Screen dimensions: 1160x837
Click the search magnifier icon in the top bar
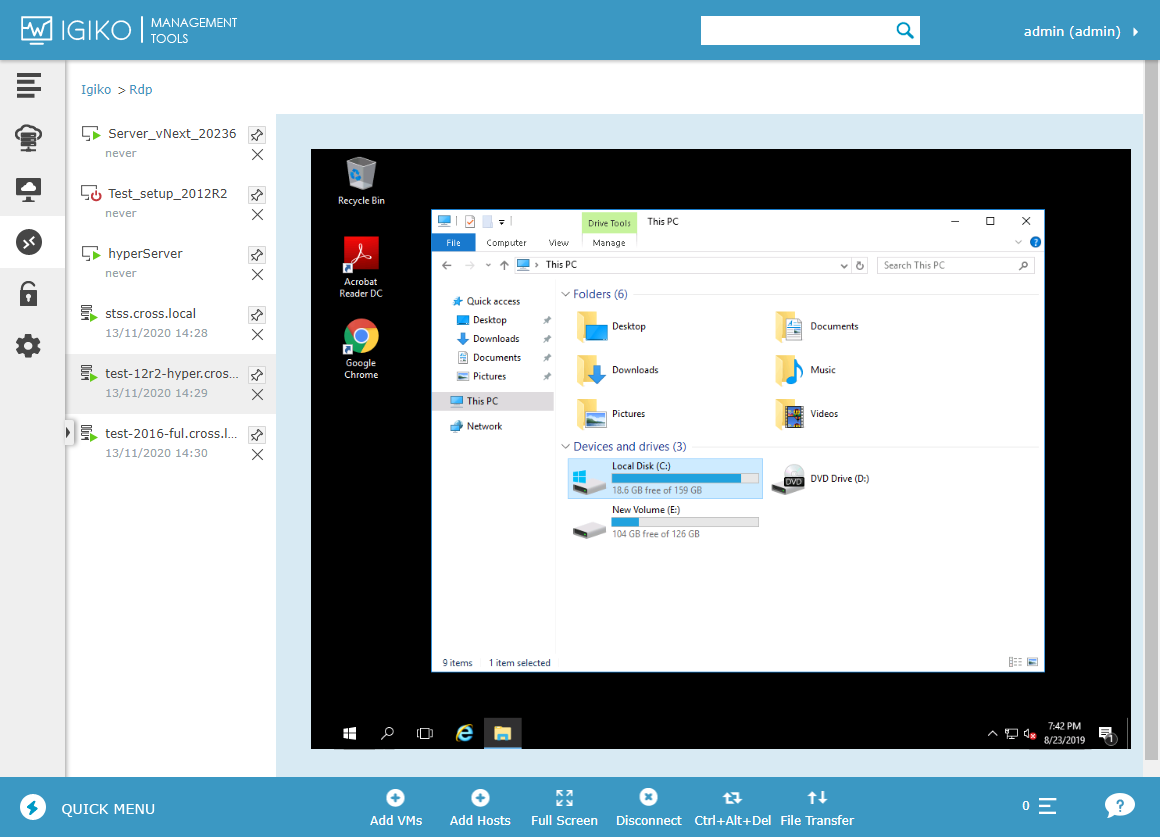905,30
